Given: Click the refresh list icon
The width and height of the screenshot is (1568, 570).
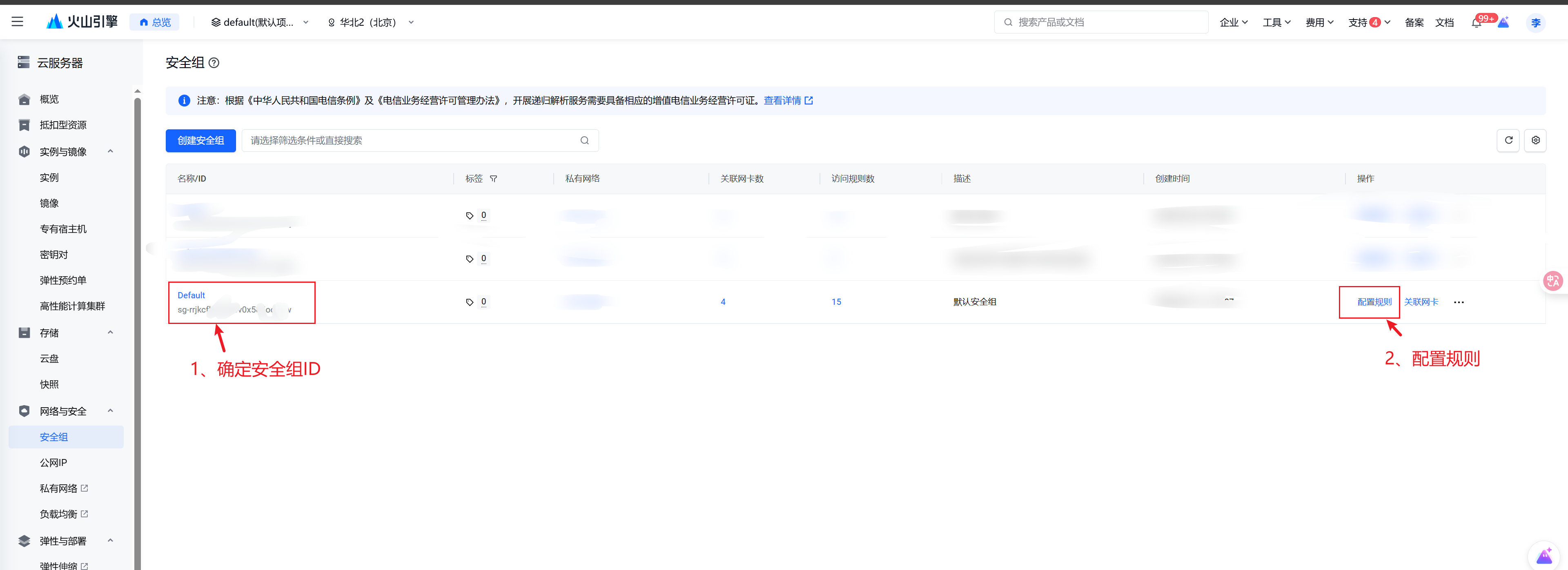Looking at the screenshot, I should pos(1508,140).
